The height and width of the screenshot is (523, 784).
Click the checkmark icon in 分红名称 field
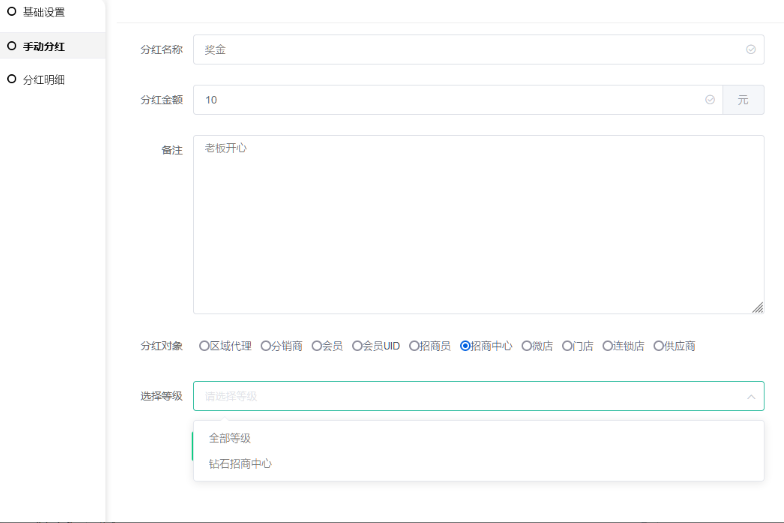click(750, 49)
